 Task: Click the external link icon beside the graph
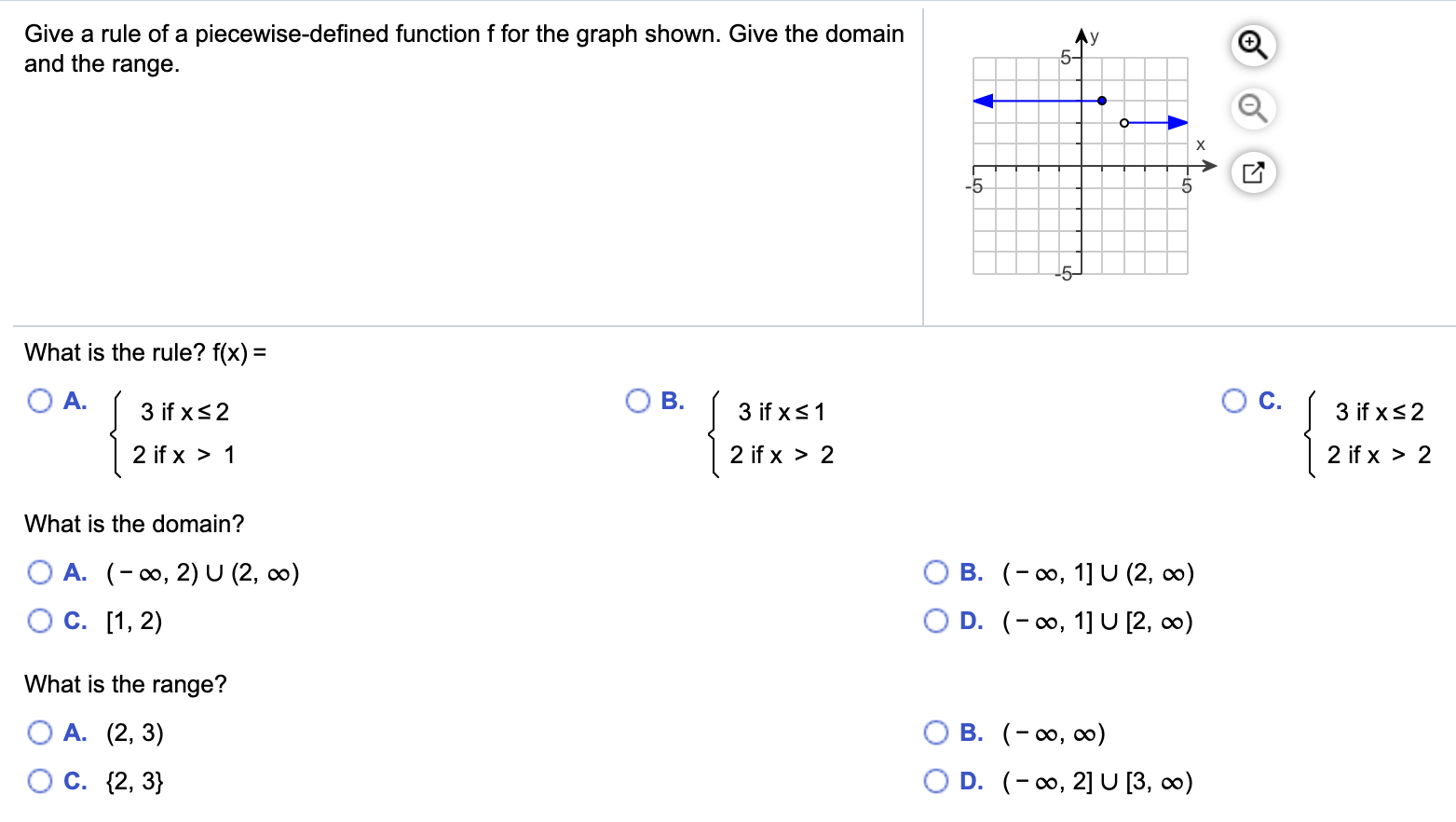pos(1252,171)
